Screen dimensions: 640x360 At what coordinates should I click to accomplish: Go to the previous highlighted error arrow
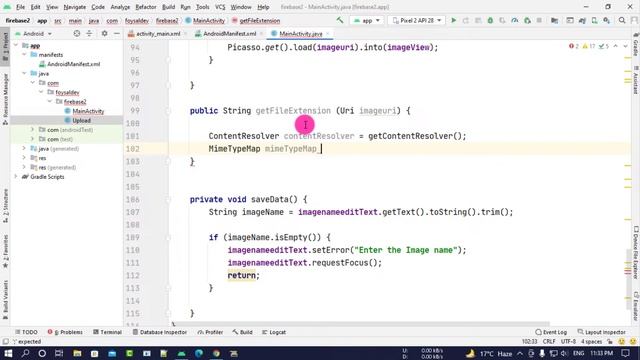[616, 46]
